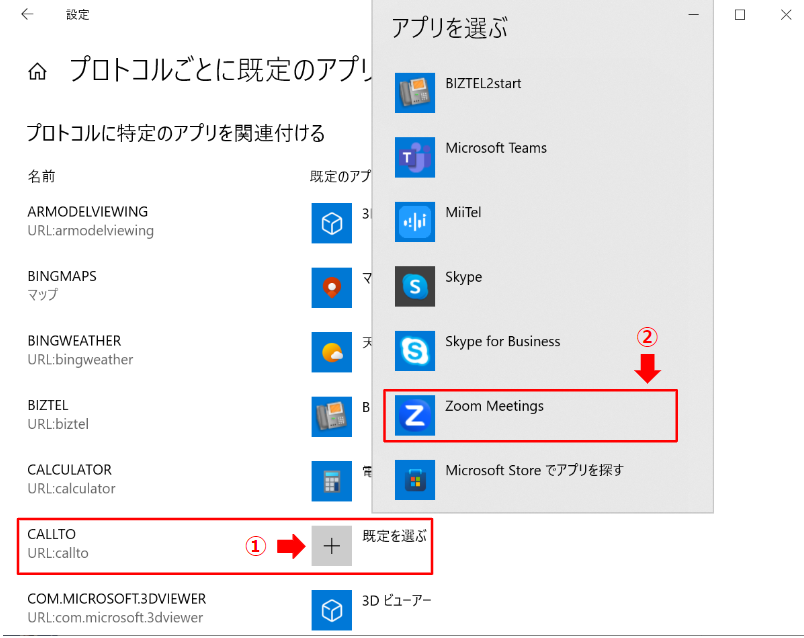
Task: Click 'URL:armodelviewing' text
Action: pos(91,231)
